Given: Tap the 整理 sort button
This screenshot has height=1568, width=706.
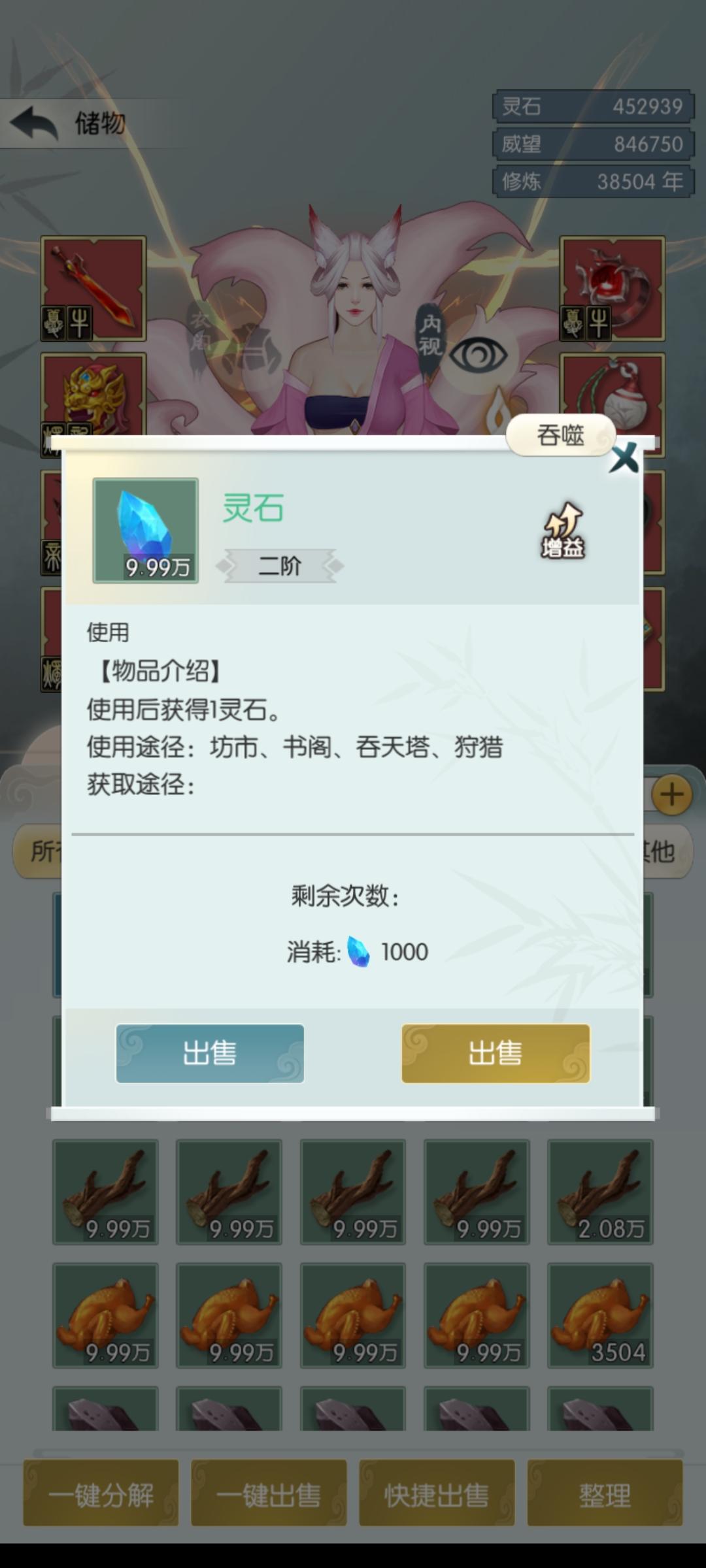Looking at the screenshot, I should (605, 1493).
